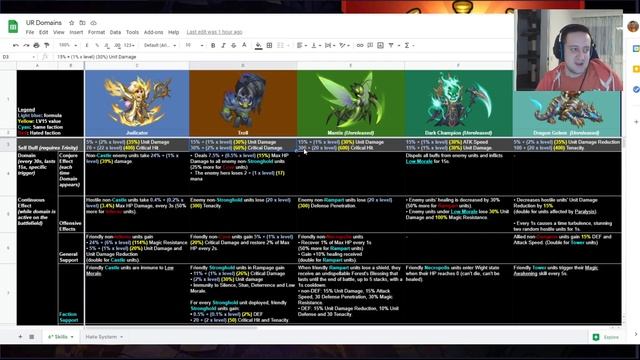Open font family dropdown
The image size is (640, 360).
[160, 45]
